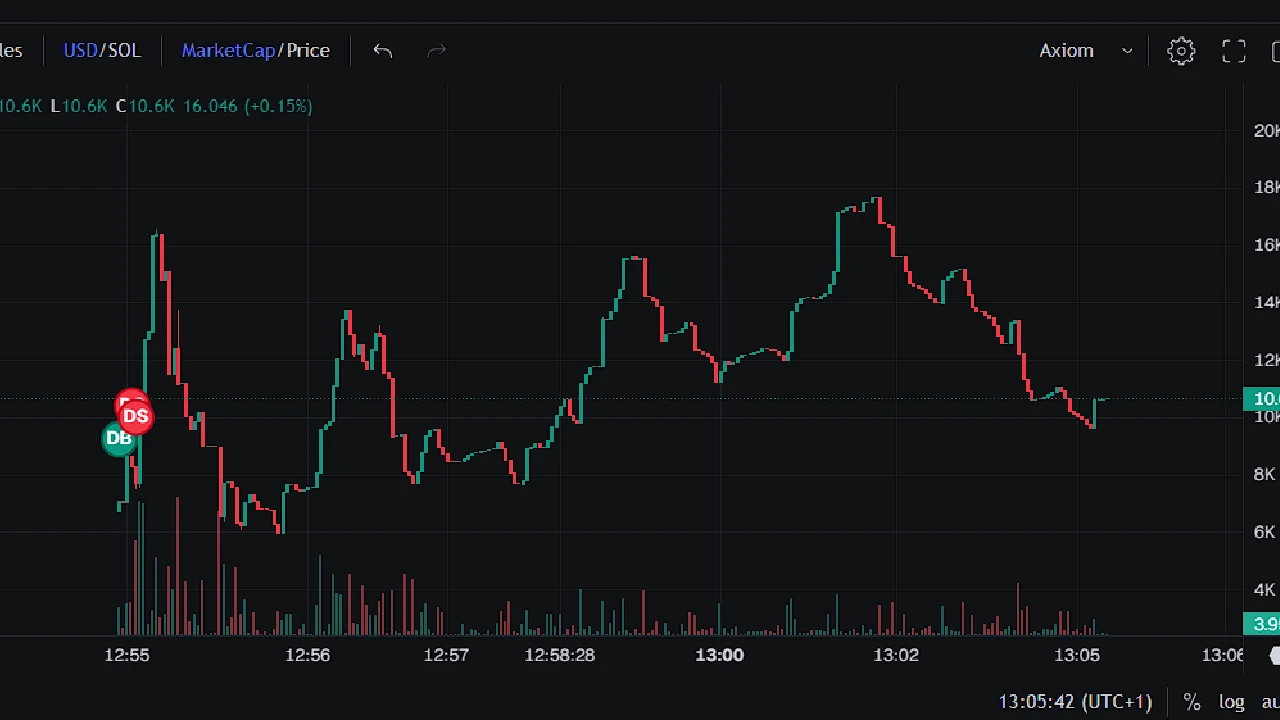Open timezone menu showing UTC+1
Viewport: 1280px width, 720px height.
point(1075,702)
